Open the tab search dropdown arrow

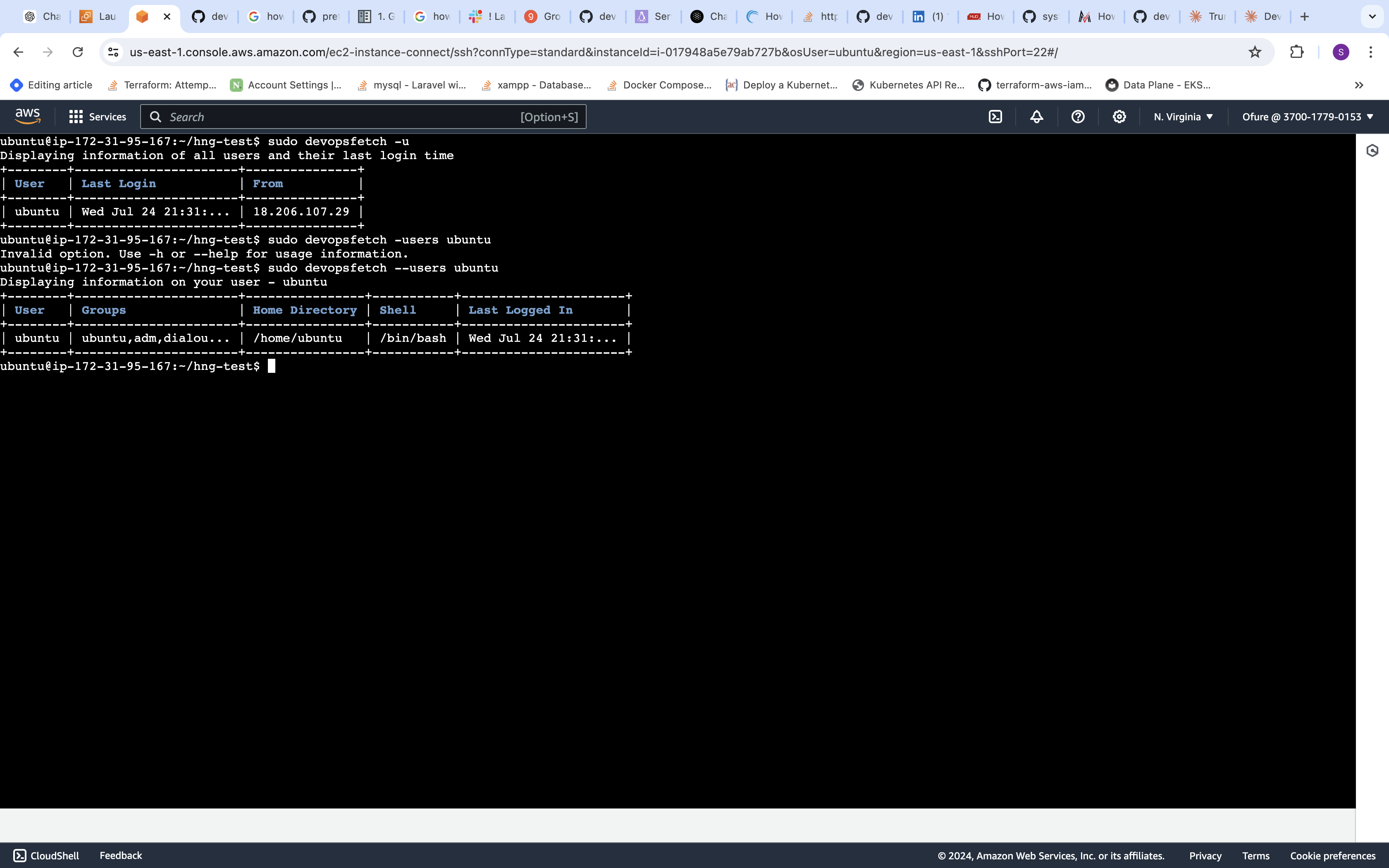(x=1372, y=17)
